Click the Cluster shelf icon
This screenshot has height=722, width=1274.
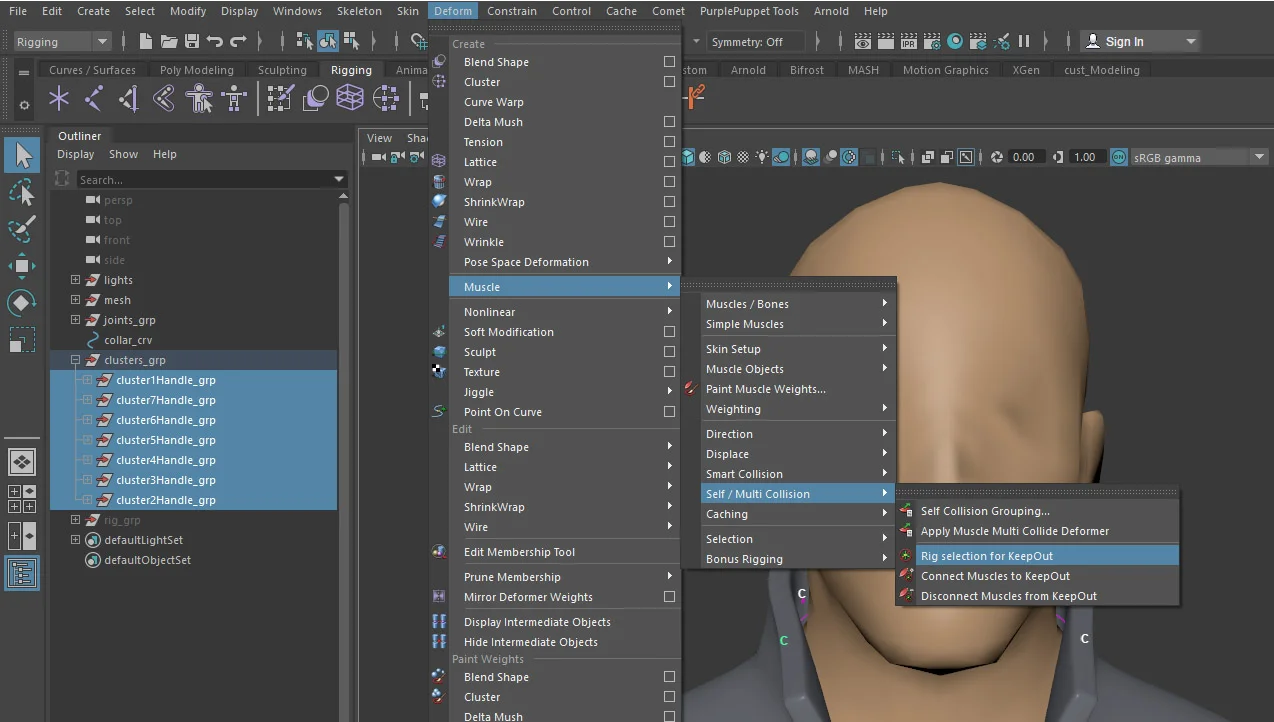386,98
